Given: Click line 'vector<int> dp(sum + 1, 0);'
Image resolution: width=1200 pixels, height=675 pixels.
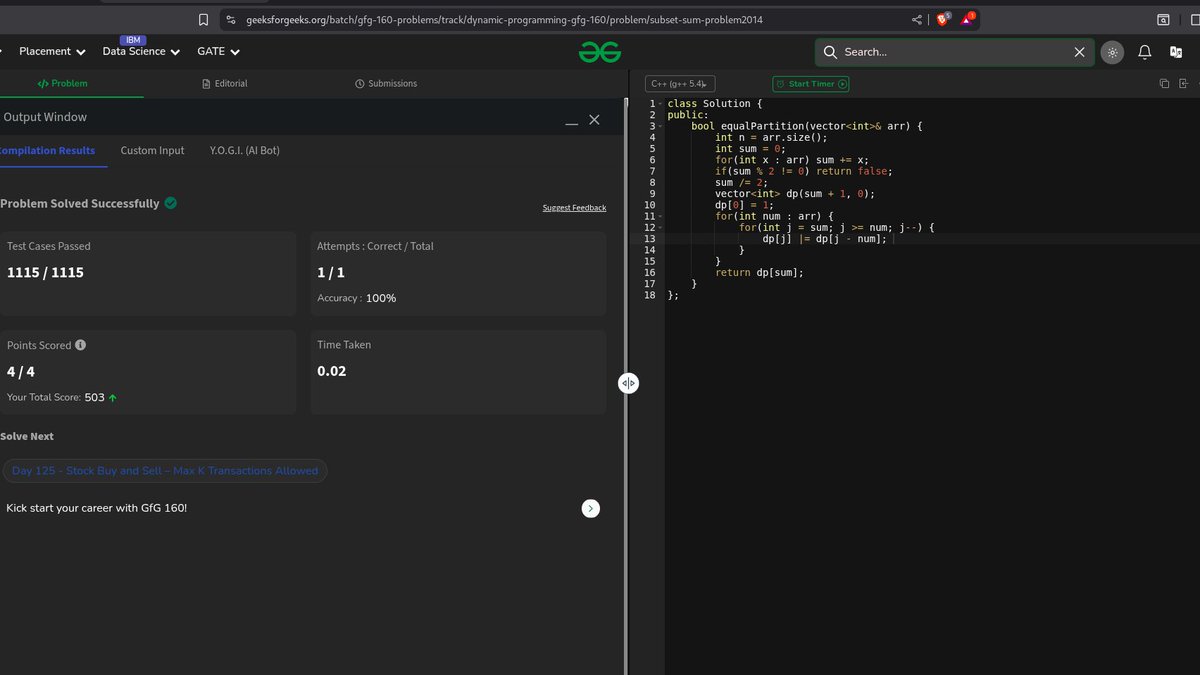Looking at the screenshot, I should point(795,194).
